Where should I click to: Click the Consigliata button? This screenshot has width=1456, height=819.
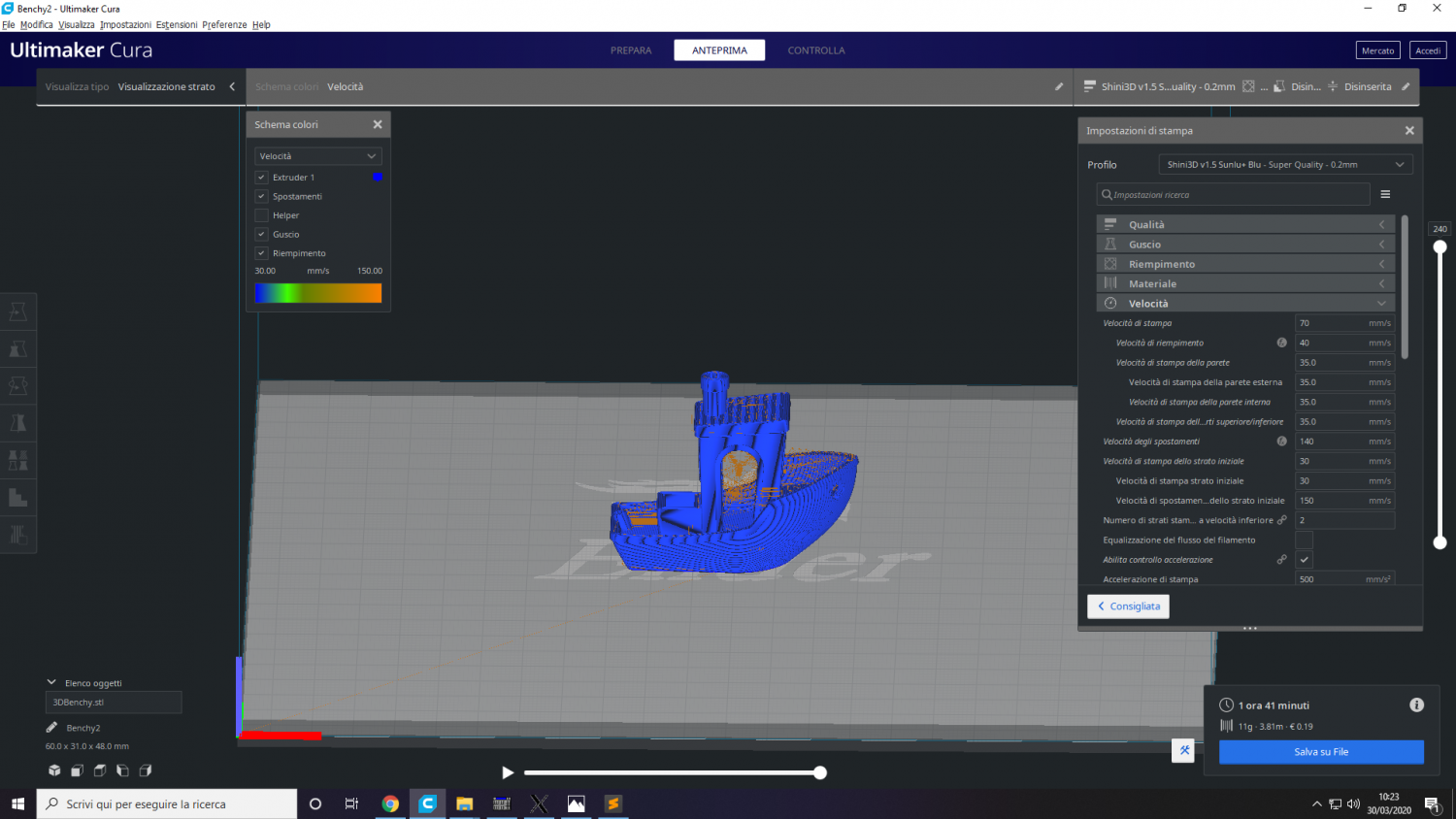point(1128,606)
